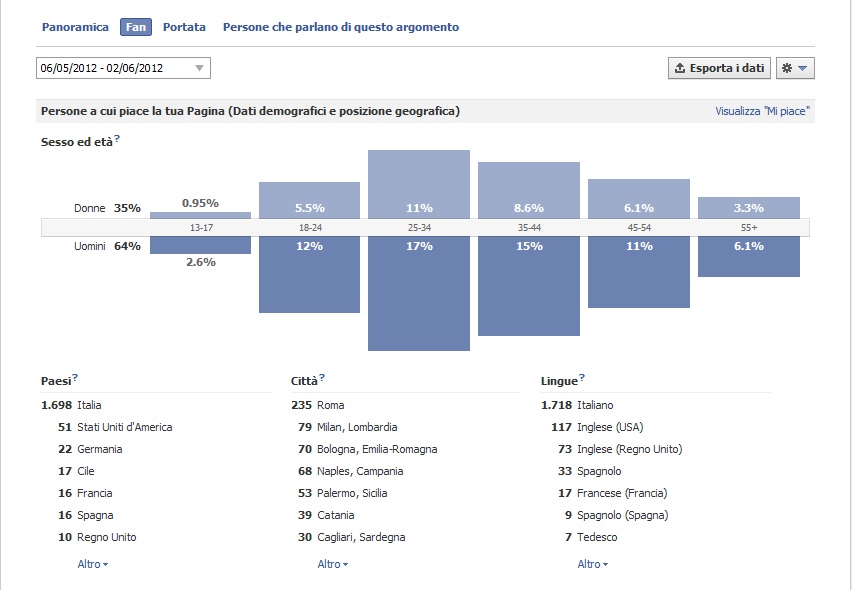Select the Fan tab
The width and height of the screenshot is (852, 590).
(x=135, y=27)
